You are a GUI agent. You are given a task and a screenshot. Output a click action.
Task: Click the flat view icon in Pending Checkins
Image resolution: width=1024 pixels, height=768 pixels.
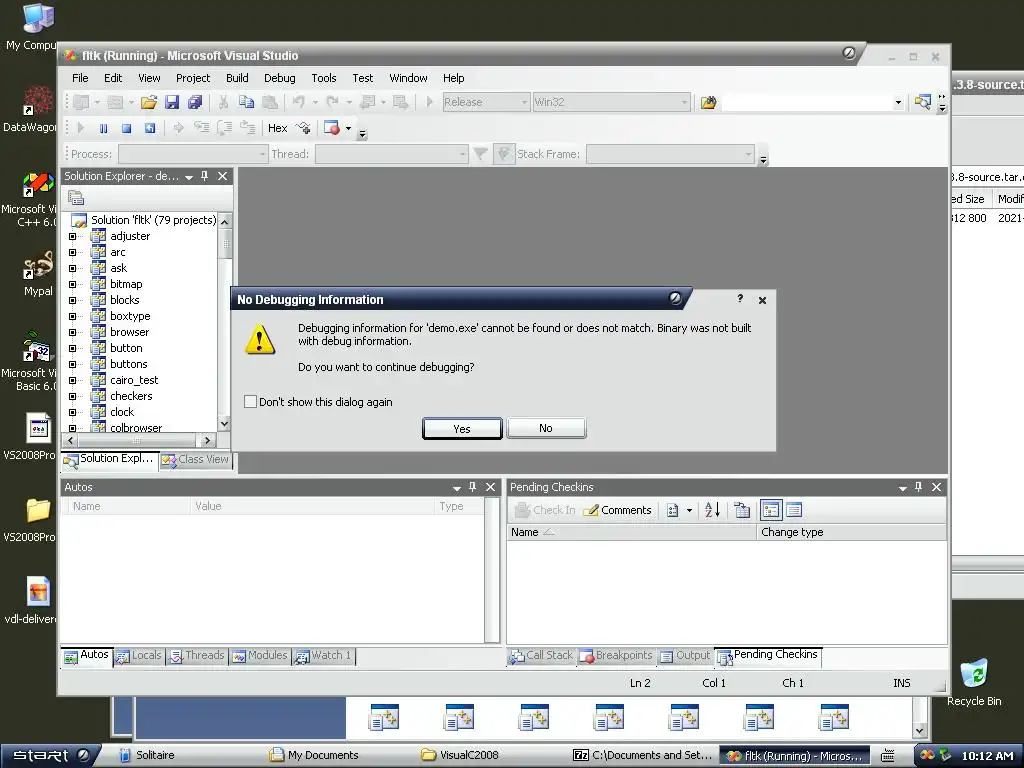pos(794,510)
